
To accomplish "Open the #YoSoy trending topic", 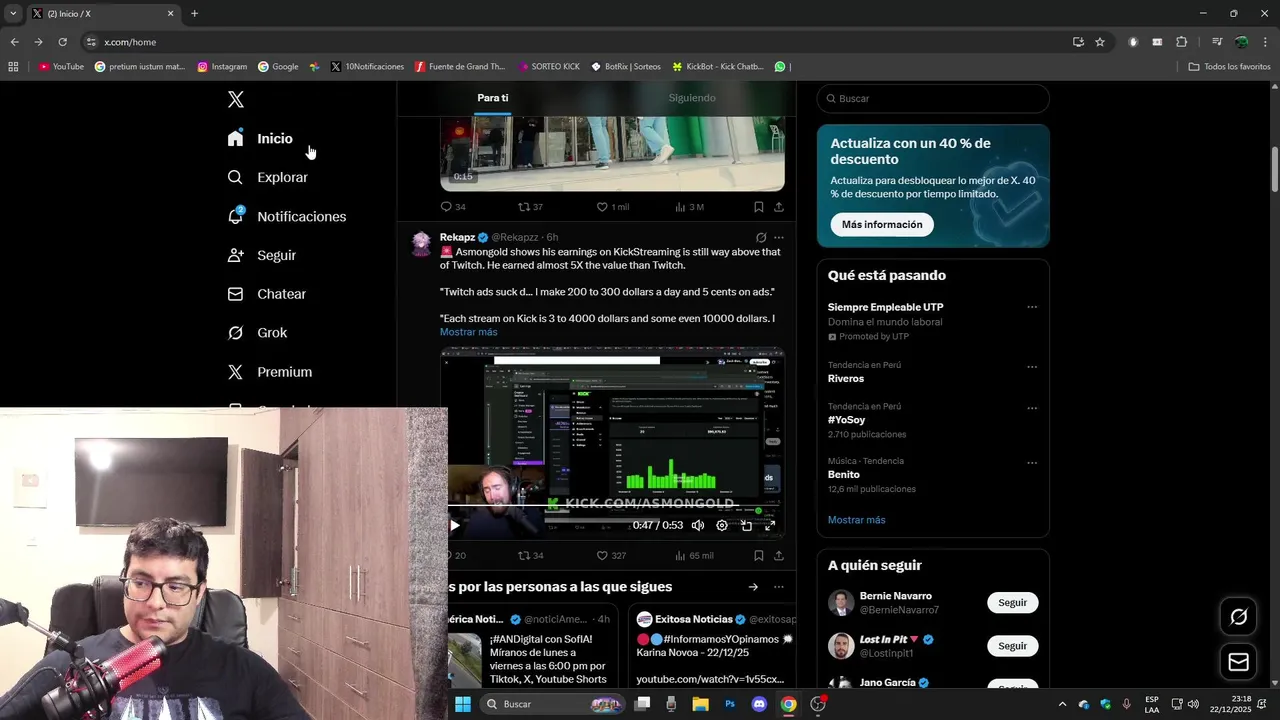I will 846,420.
